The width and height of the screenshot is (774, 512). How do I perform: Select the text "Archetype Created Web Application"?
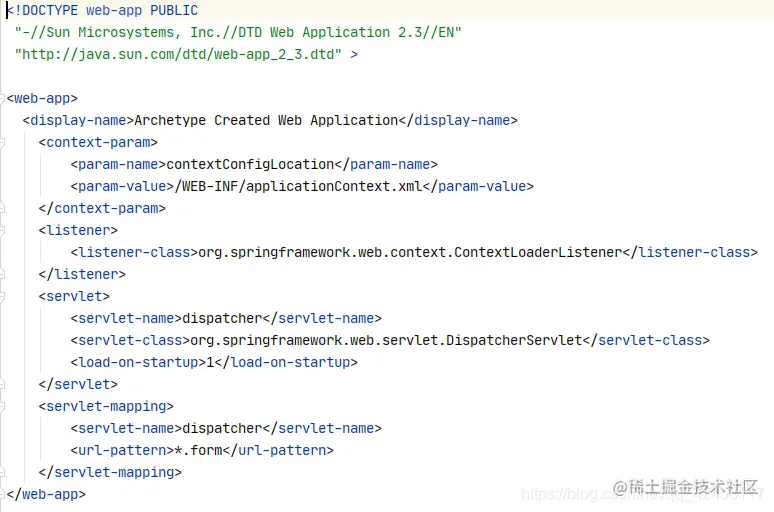click(x=266, y=120)
